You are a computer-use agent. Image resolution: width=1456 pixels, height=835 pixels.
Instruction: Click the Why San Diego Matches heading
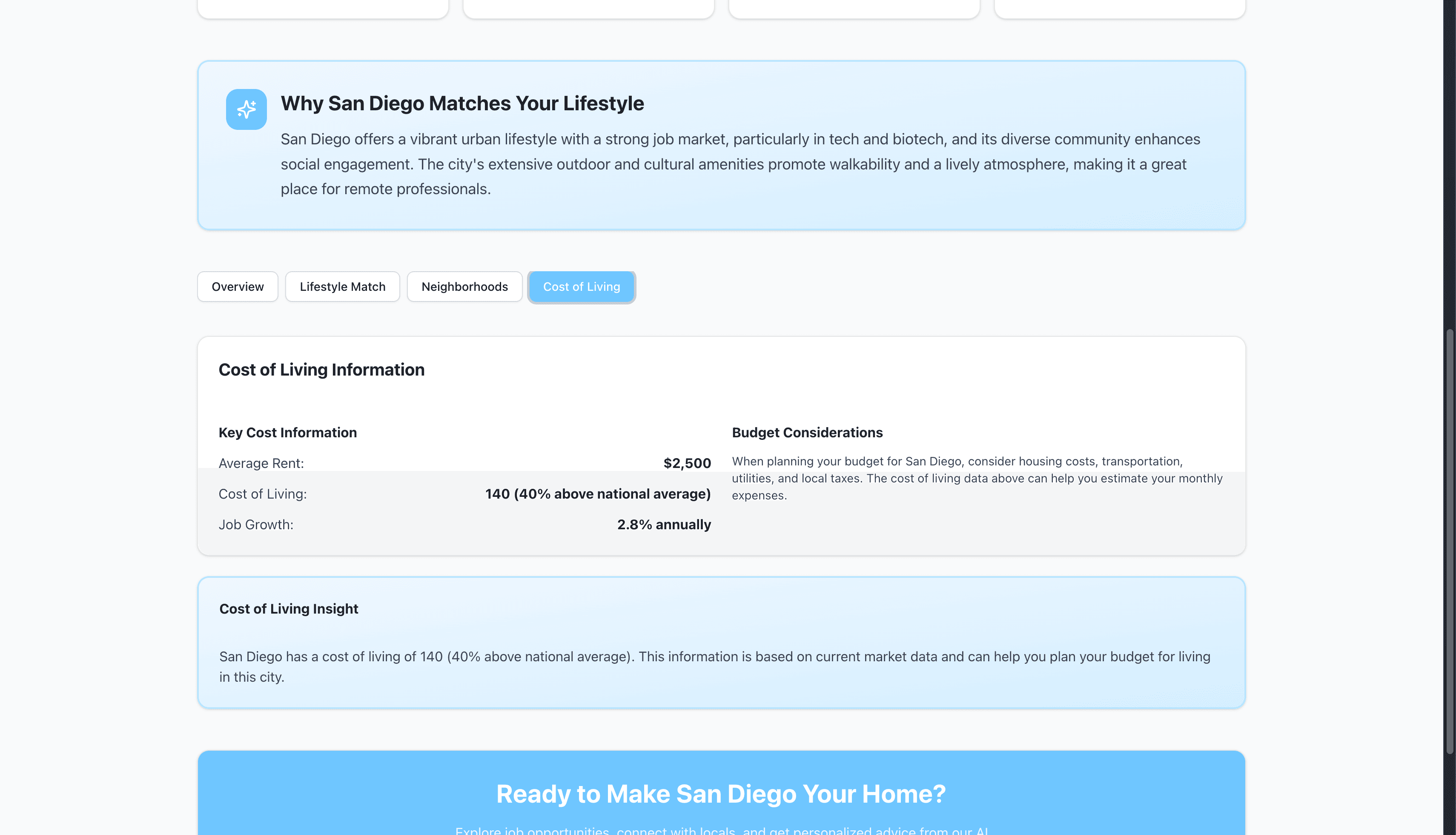coord(462,103)
